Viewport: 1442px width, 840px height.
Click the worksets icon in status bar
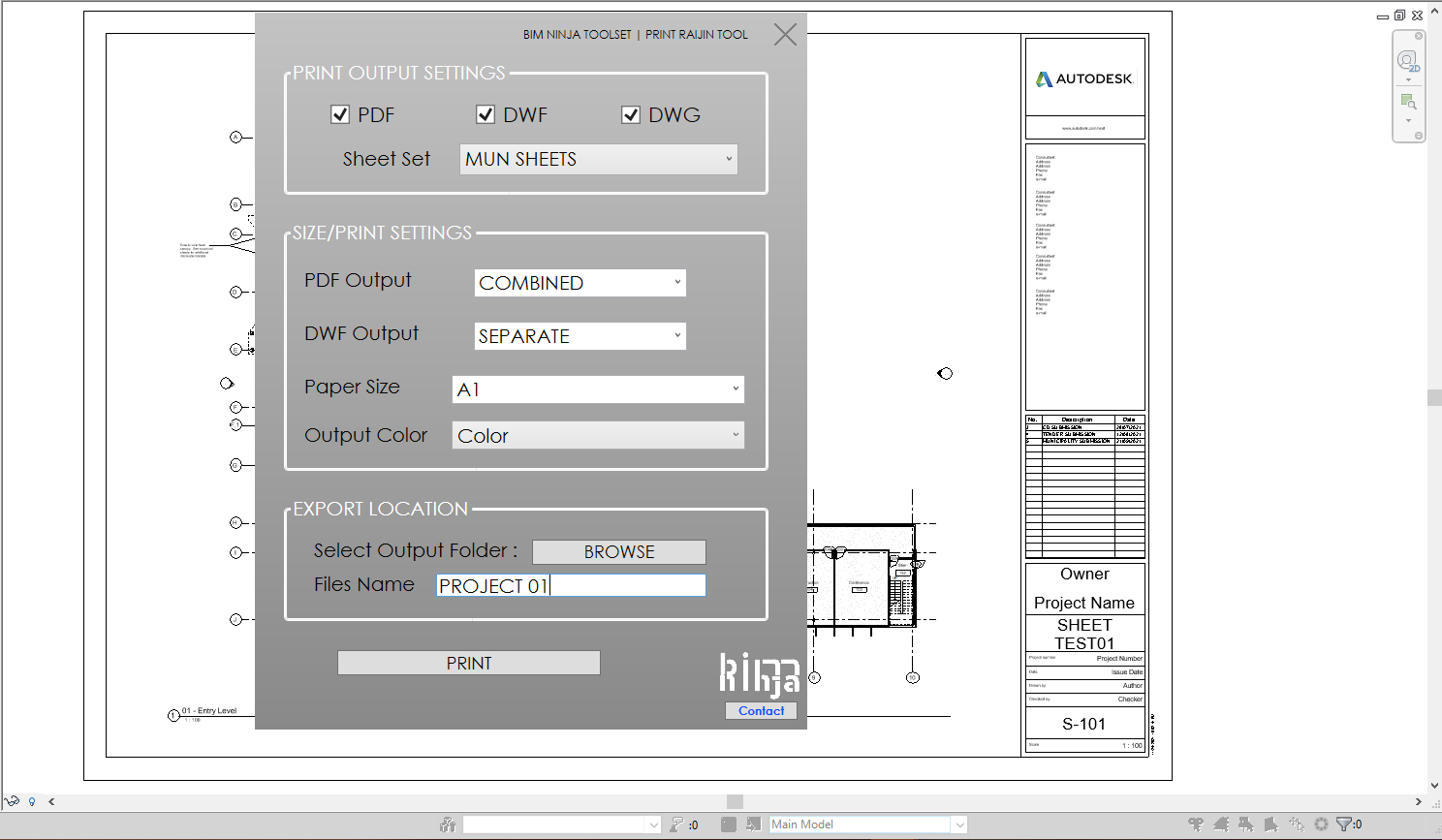[x=448, y=824]
